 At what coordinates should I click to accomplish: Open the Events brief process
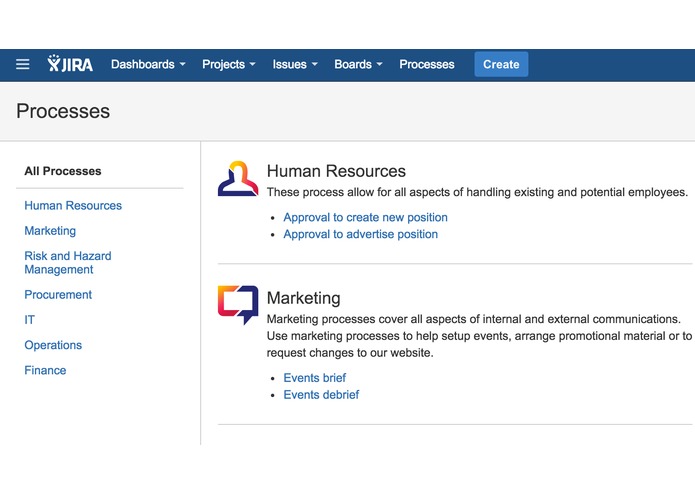click(315, 378)
